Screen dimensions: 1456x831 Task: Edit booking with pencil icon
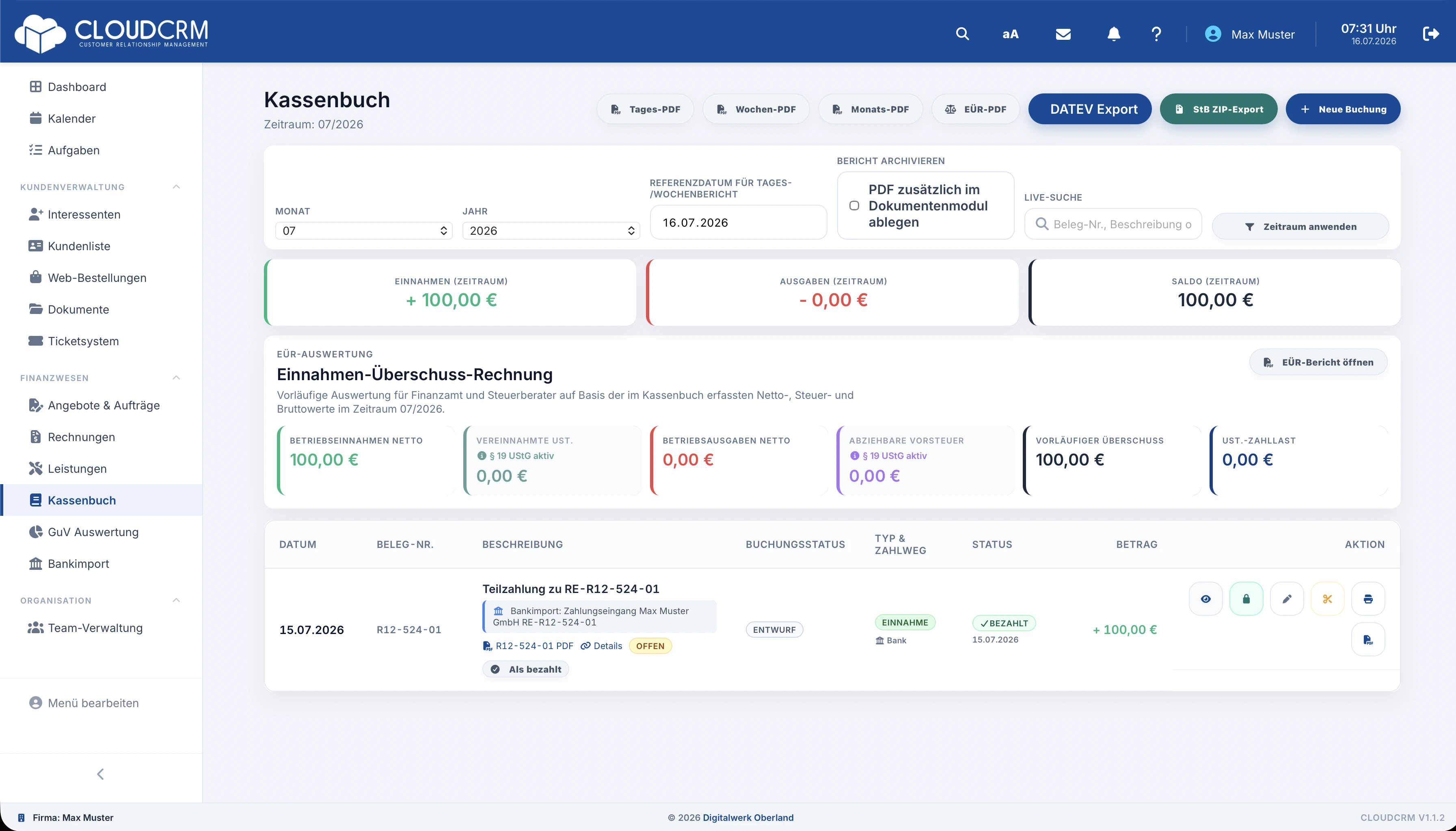(x=1287, y=599)
